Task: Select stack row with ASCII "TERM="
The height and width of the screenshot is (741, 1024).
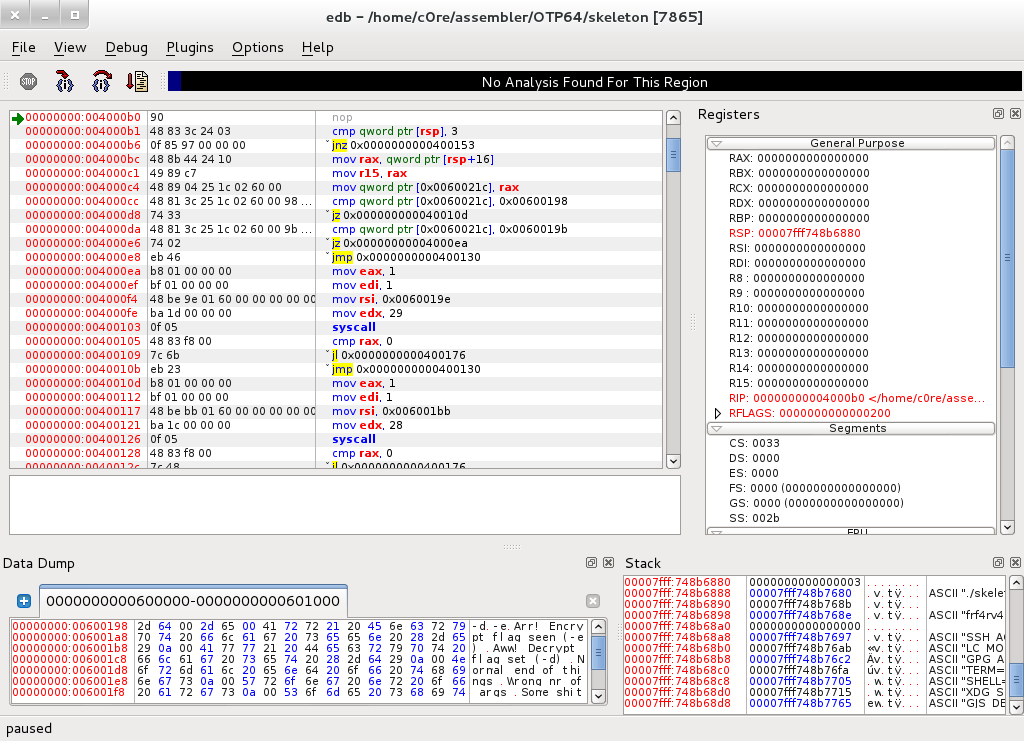Action: coord(814,670)
